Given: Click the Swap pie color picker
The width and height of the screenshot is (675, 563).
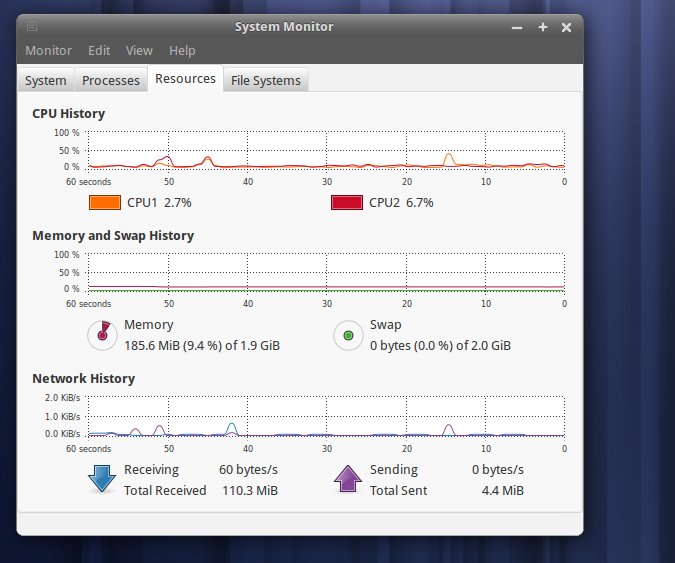Looking at the screenshot, I should pyautogui.click(x=348, y=335).
